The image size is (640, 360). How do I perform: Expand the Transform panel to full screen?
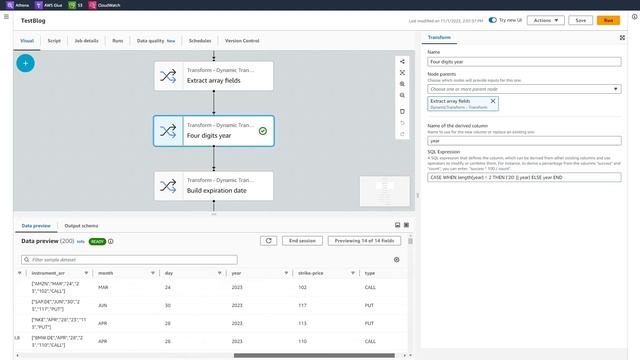tap(622, 38)
